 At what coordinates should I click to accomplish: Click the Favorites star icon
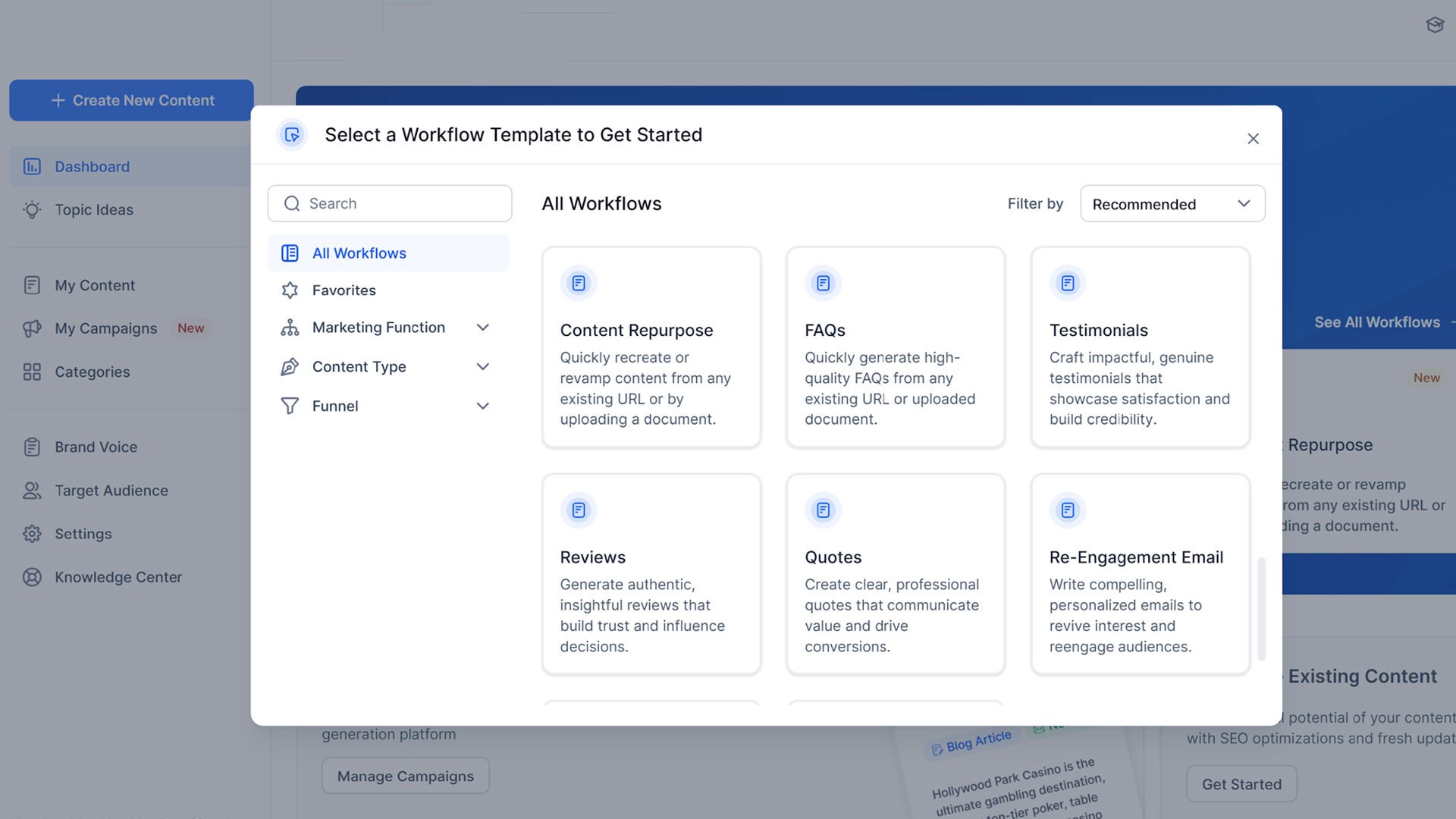(x=290, y=290)
